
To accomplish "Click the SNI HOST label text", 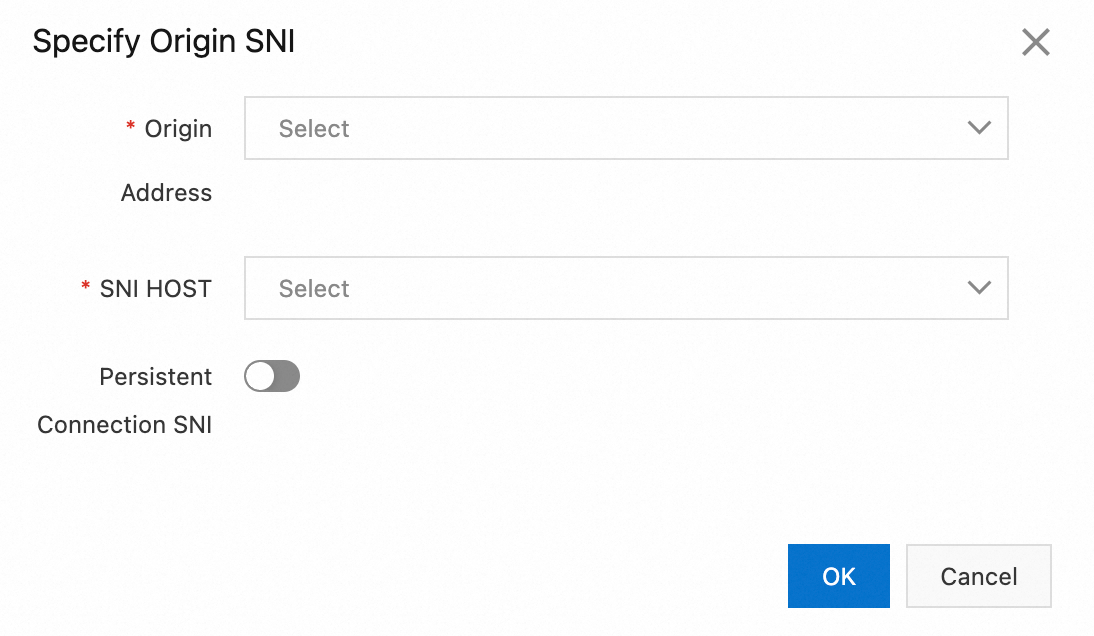I will pyautogui.click(x=155, y=289).
